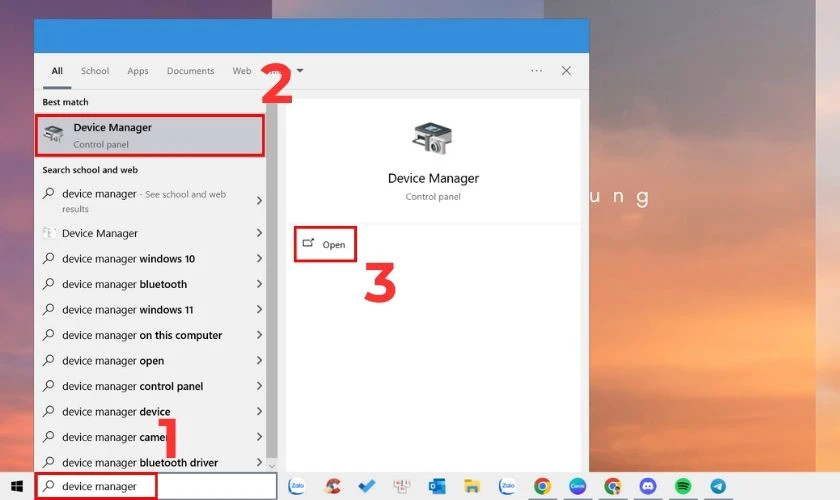The height and width of the screenshot is (500, 840).
Task: Expand arrow for 'See school and web results' row
Action: (x=259, y=200)
